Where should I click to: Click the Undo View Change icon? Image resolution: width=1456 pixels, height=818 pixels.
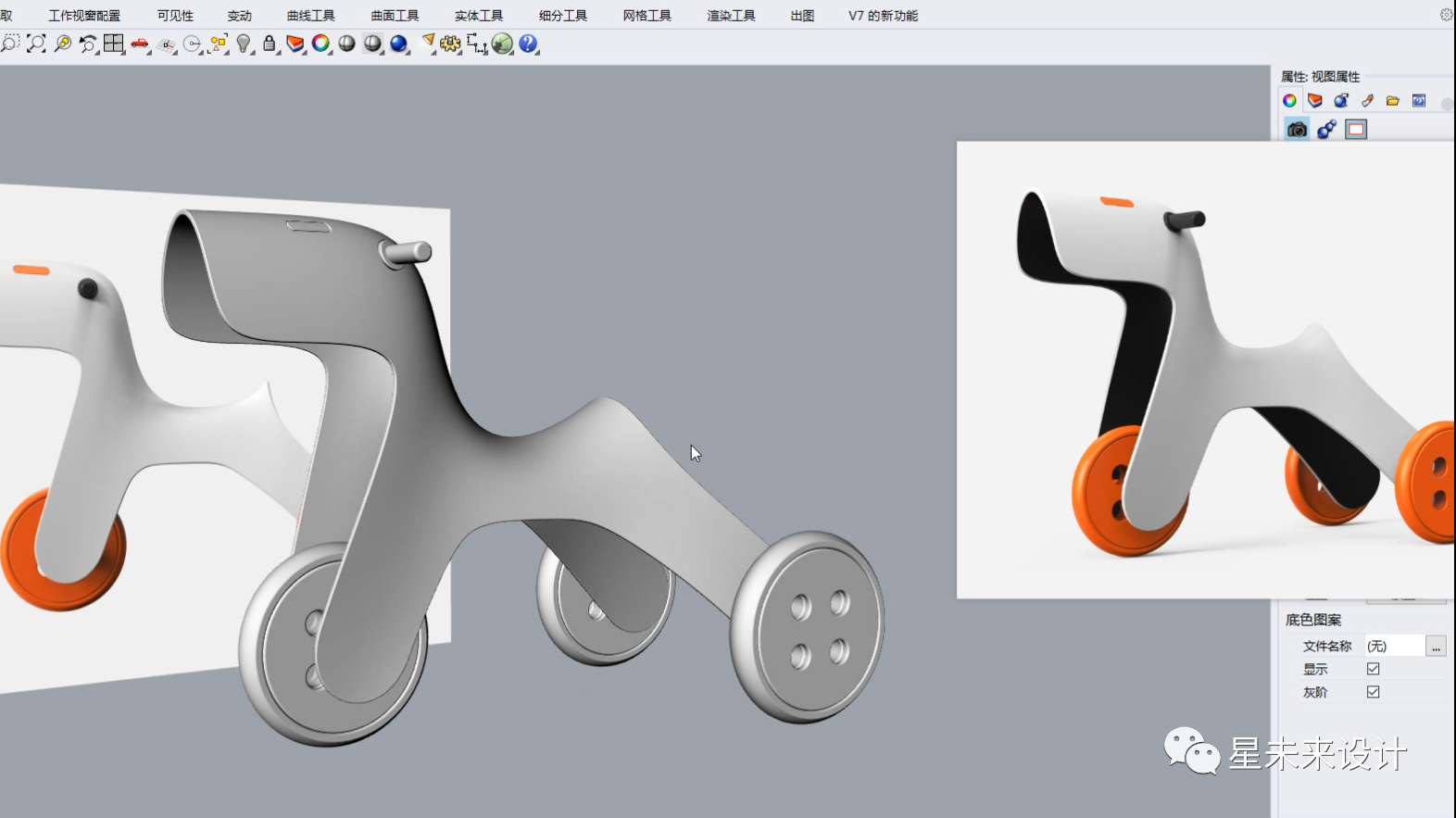click(88, 44)
